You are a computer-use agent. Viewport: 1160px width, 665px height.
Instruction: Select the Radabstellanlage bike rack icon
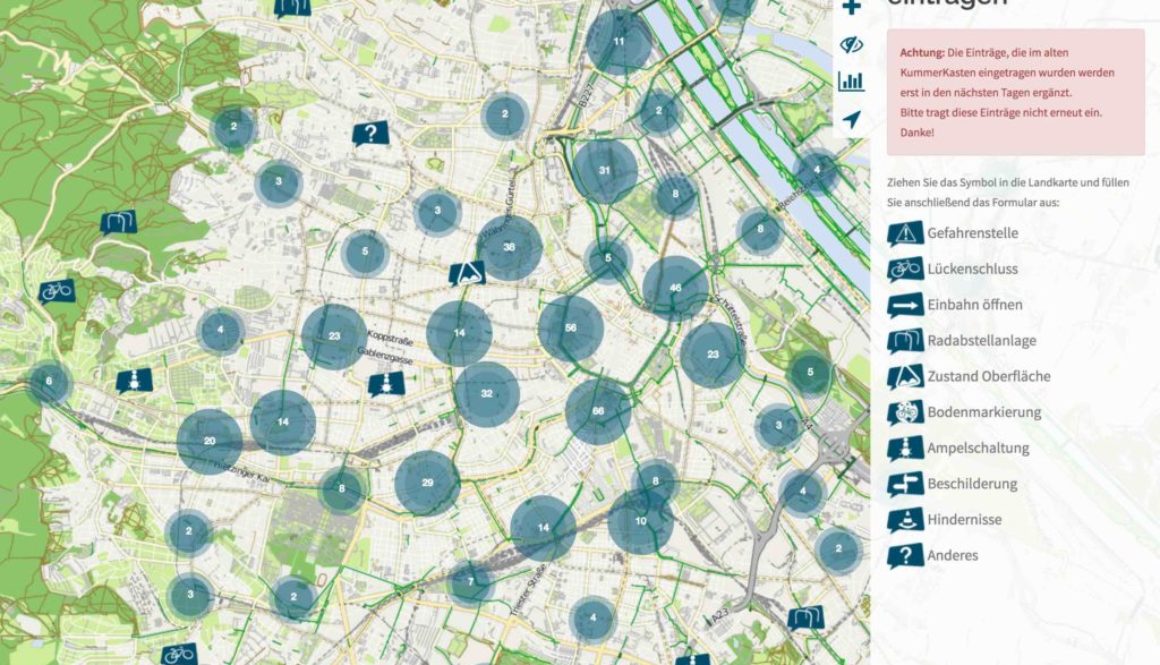click(x=906, y=341)
